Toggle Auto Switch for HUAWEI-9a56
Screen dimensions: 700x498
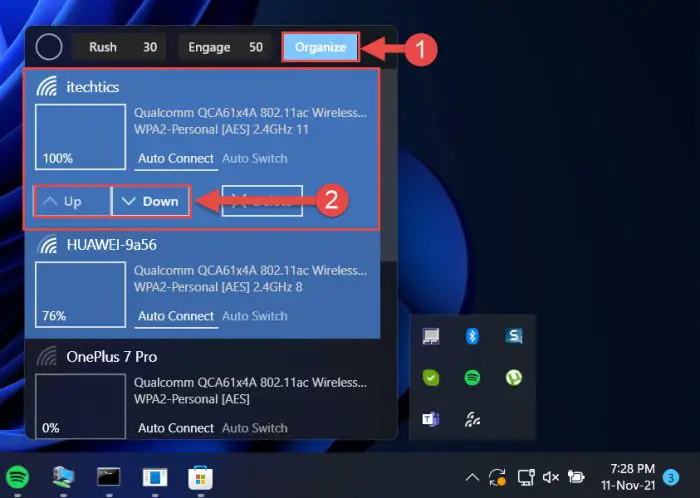click(254, 316)
